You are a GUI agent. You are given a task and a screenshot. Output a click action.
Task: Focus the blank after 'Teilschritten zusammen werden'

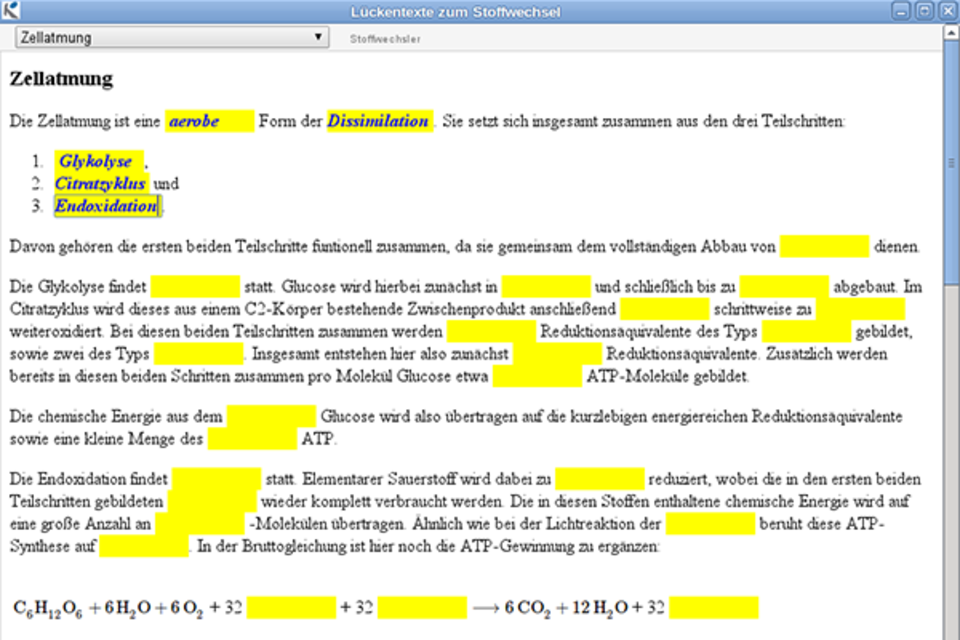pos(491,331)
